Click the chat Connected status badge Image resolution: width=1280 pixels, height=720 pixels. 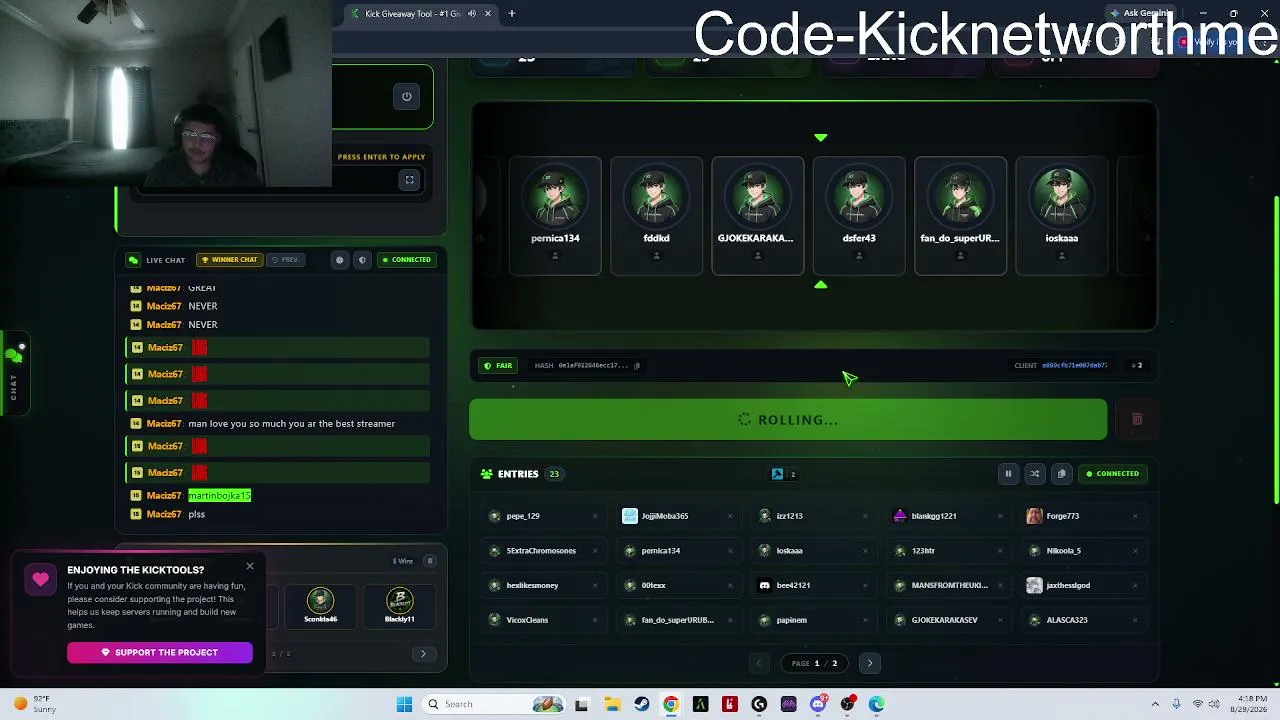tap(406, 260)
